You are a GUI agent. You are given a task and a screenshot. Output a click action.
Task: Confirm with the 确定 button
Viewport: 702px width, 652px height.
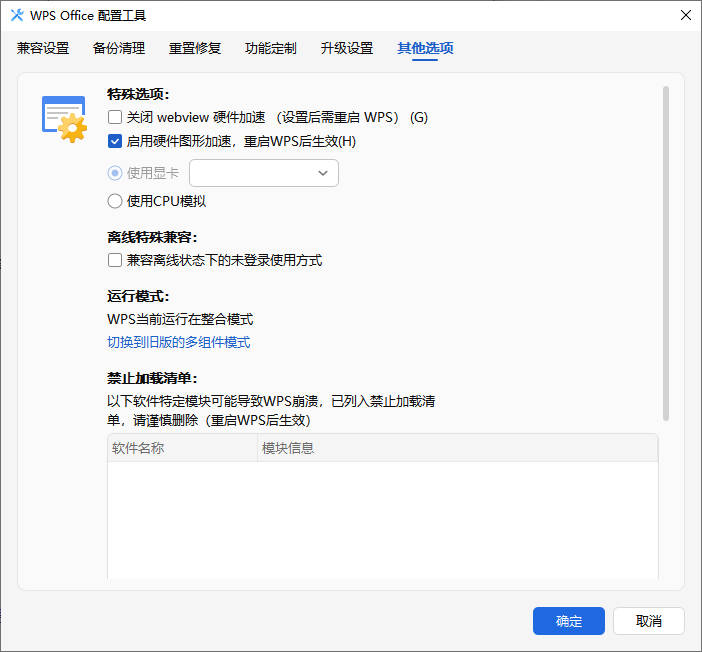[x=569, y=621]
